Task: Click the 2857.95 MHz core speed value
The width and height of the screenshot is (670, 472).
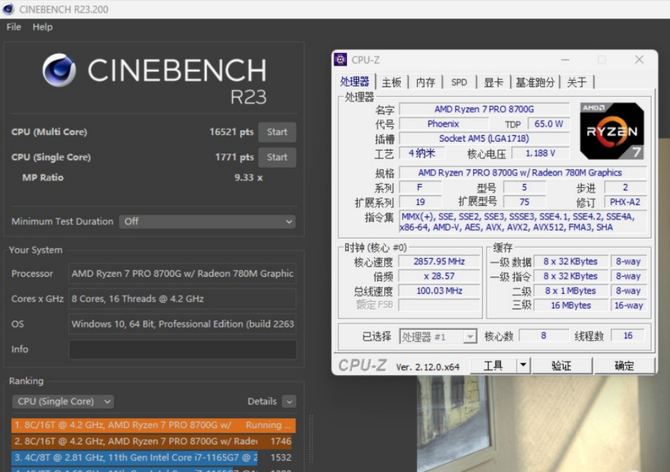Action: (x=439, y=261)
